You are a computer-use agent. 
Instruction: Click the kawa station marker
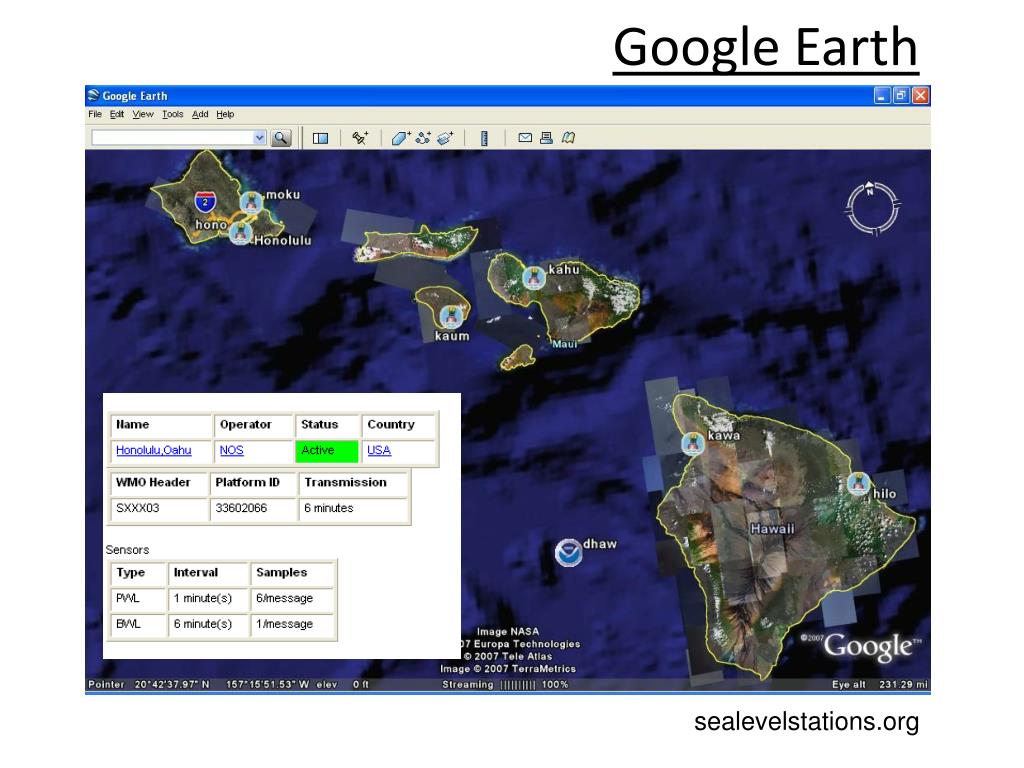(693, 444)
